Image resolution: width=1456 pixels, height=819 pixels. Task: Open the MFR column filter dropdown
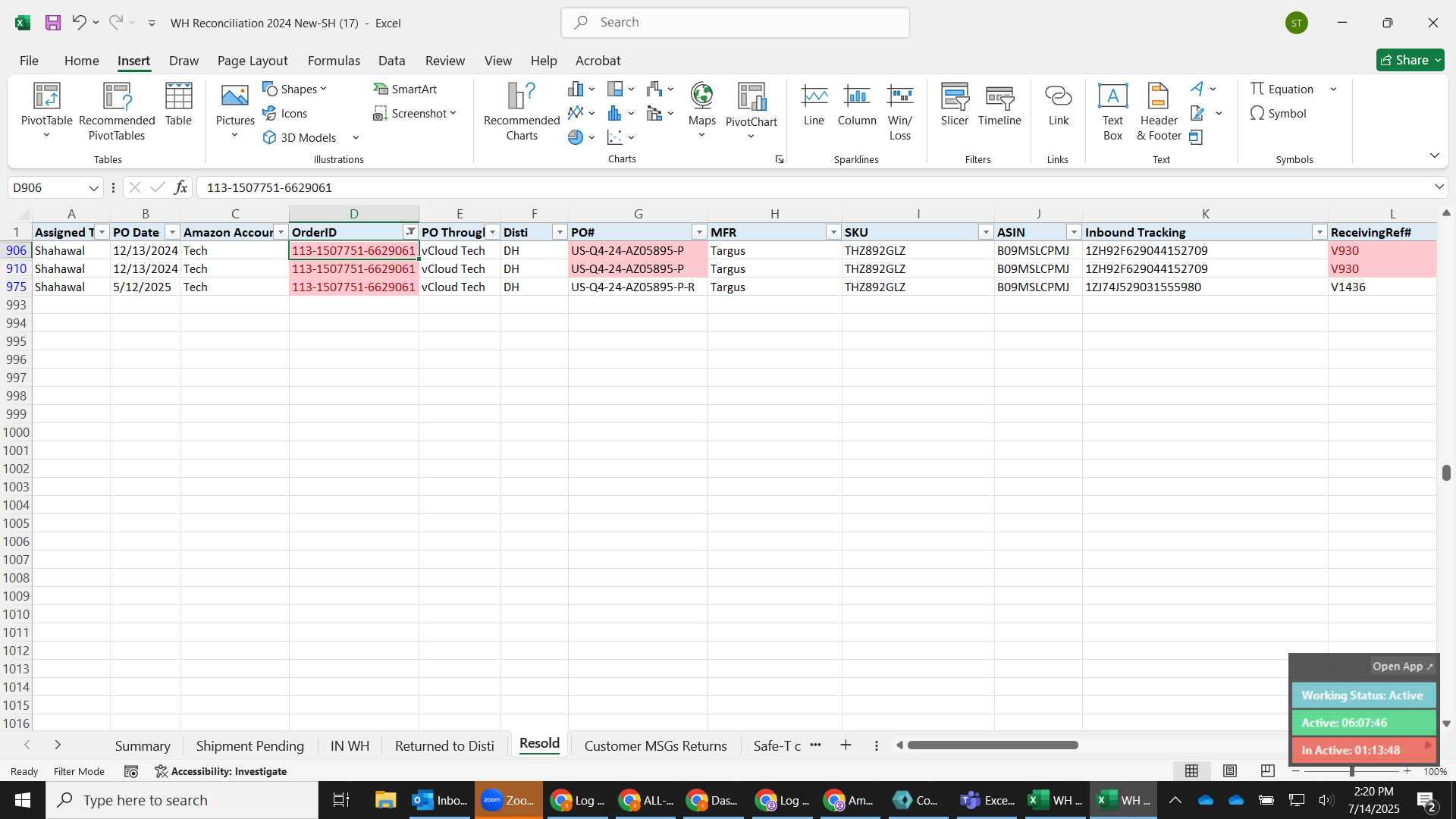click(833, 232)
